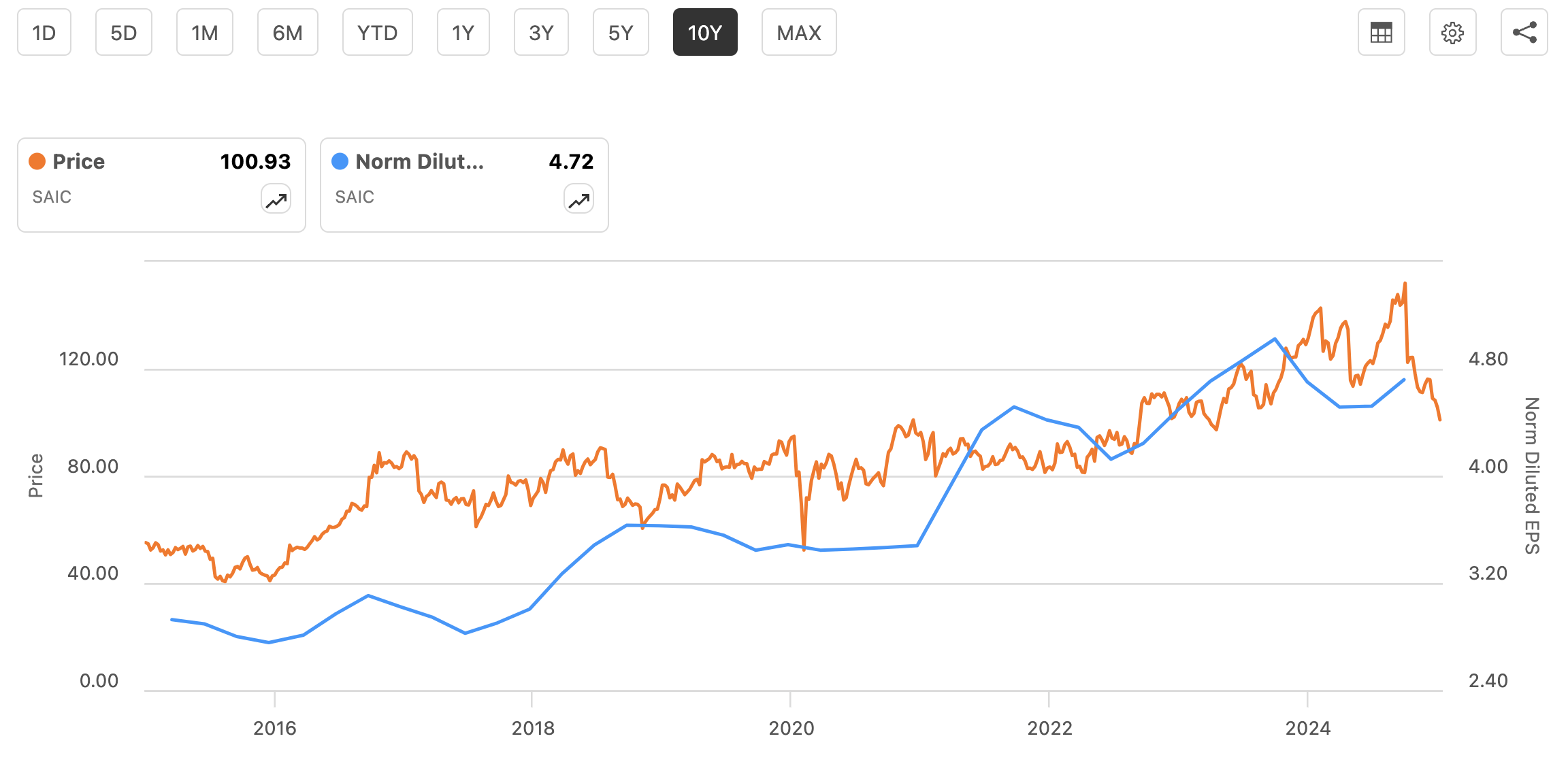The height and width of the screenshot is (762, 1568).
Task: Choose the 5Y time range
Action: pos(621,33)
